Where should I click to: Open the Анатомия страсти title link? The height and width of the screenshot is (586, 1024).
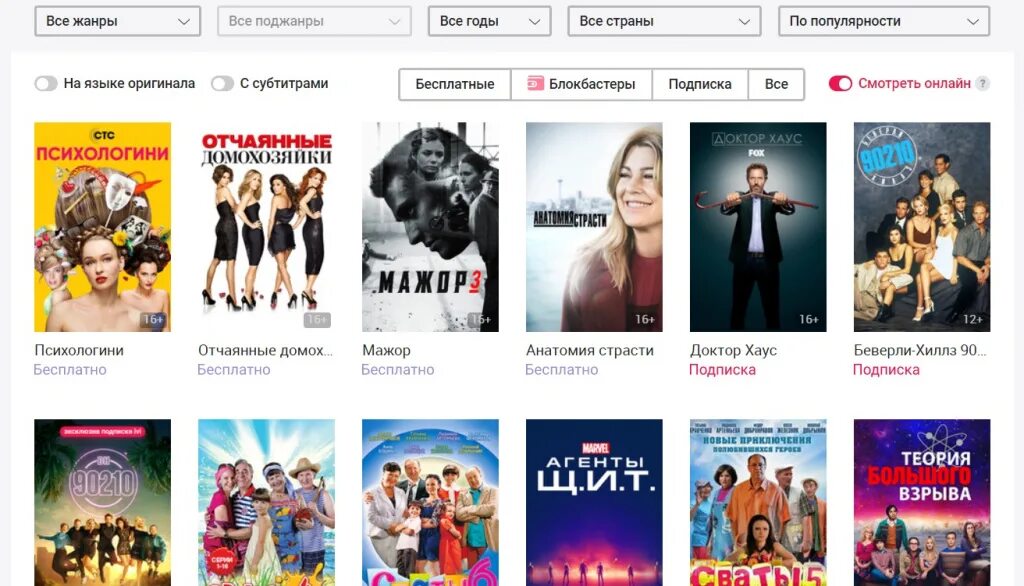coord(590,350)
